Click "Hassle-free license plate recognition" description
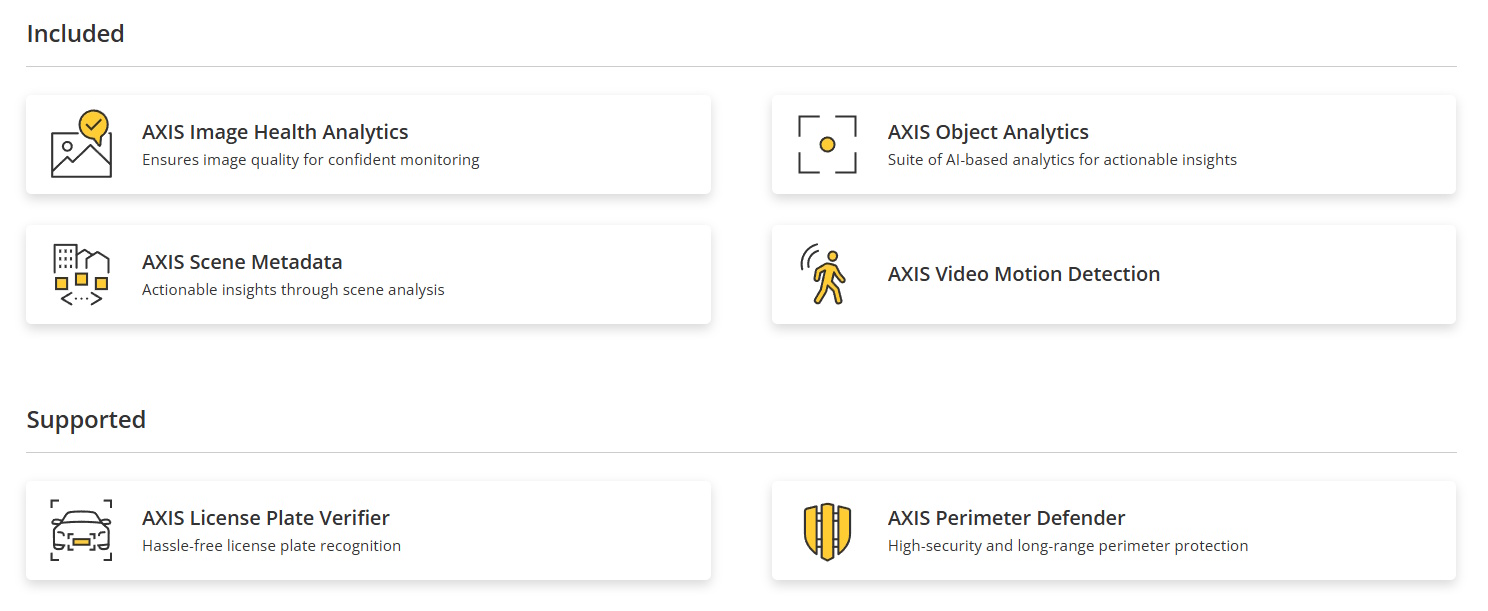This screenshot has width=1488, height=611. click(271, 546)
